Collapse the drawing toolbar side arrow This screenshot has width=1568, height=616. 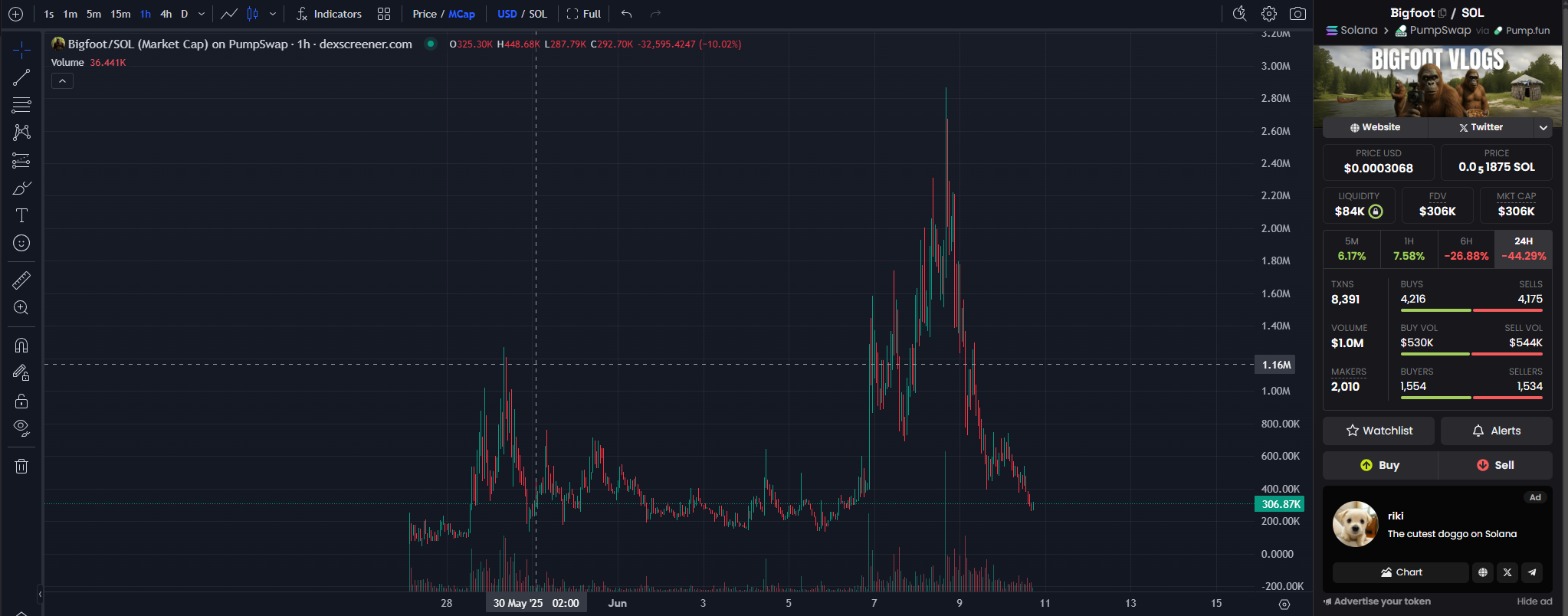pyautogui.click(x=40, y=594)
